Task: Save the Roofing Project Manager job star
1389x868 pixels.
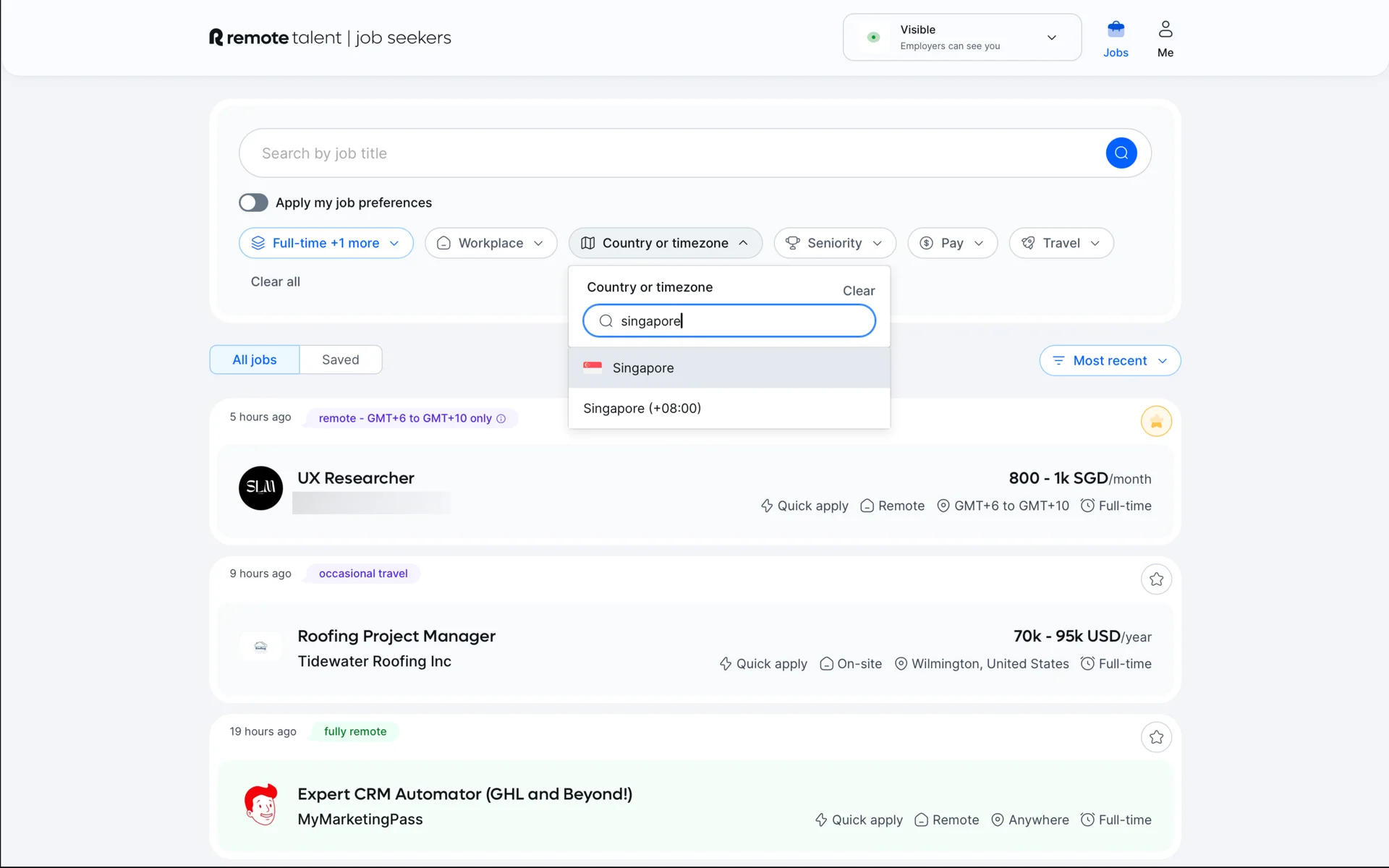Action: pos(1156,579)
